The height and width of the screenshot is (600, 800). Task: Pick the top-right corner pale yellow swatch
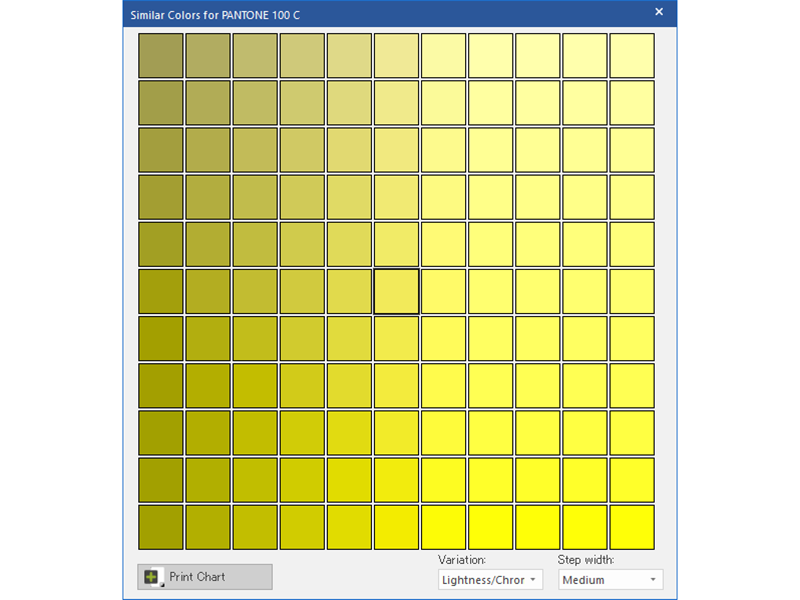coord(632,56)
